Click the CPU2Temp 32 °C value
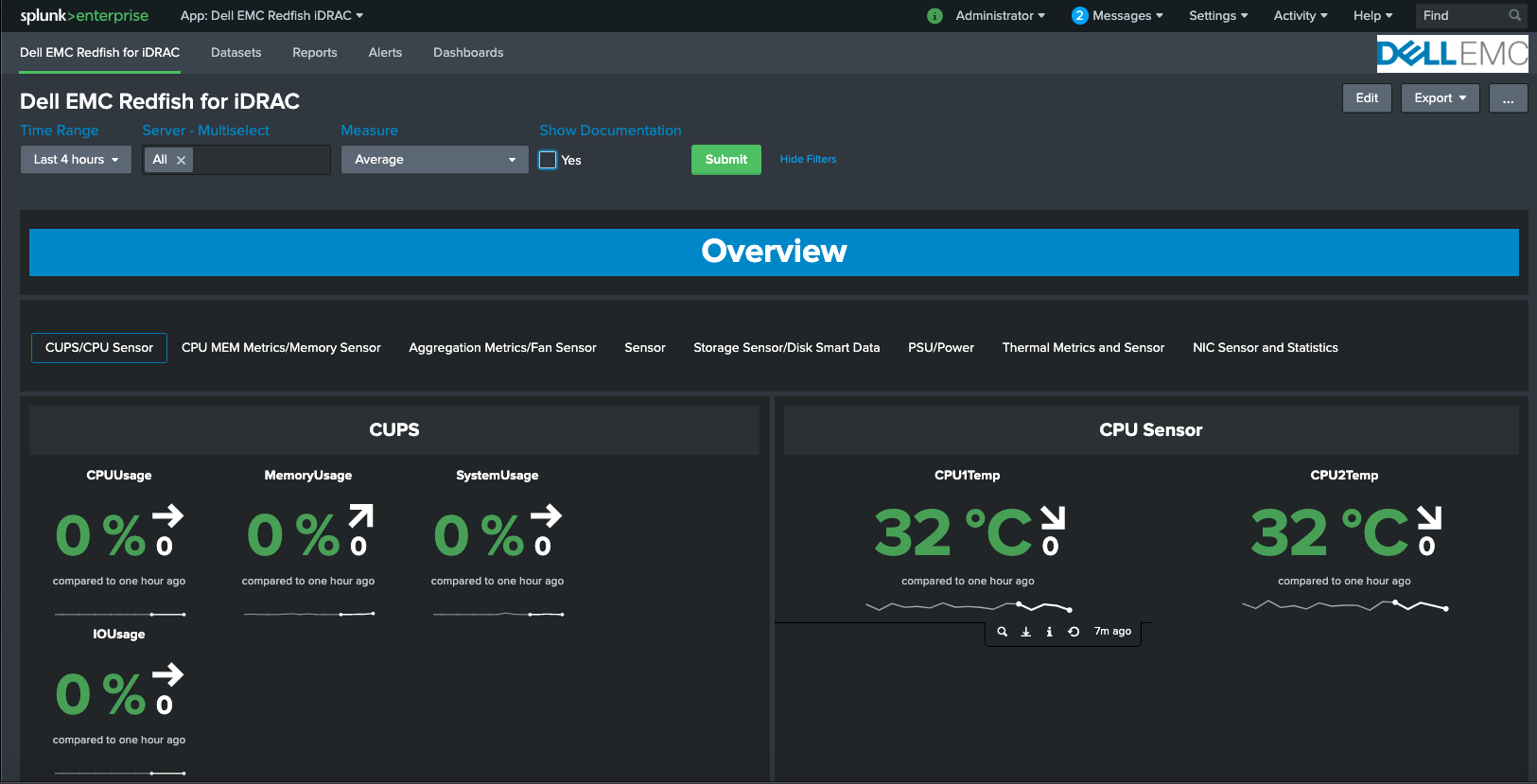This screenshot has height=784, width=1537. 1330,533
